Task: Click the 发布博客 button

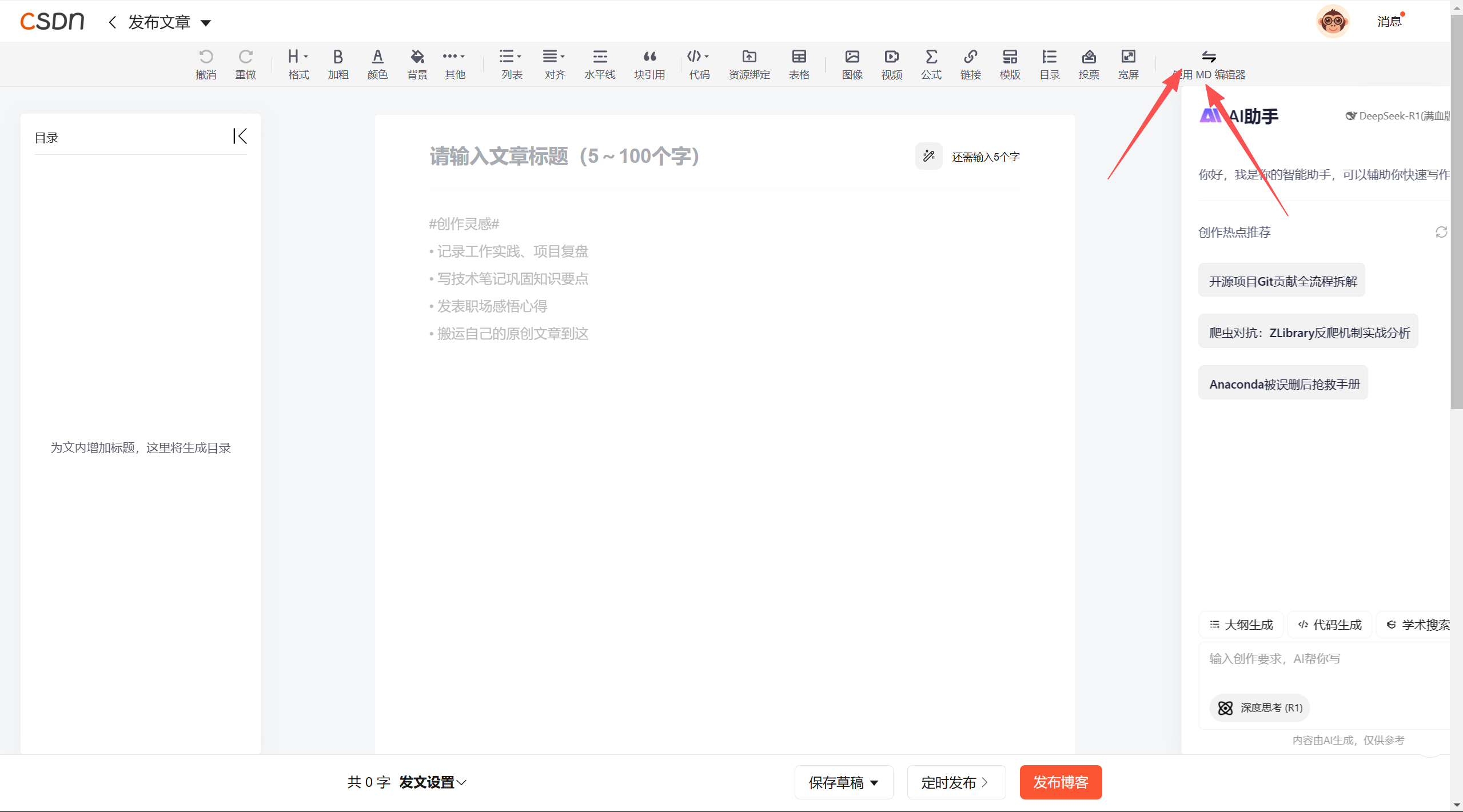Action: coord(1059,782)
